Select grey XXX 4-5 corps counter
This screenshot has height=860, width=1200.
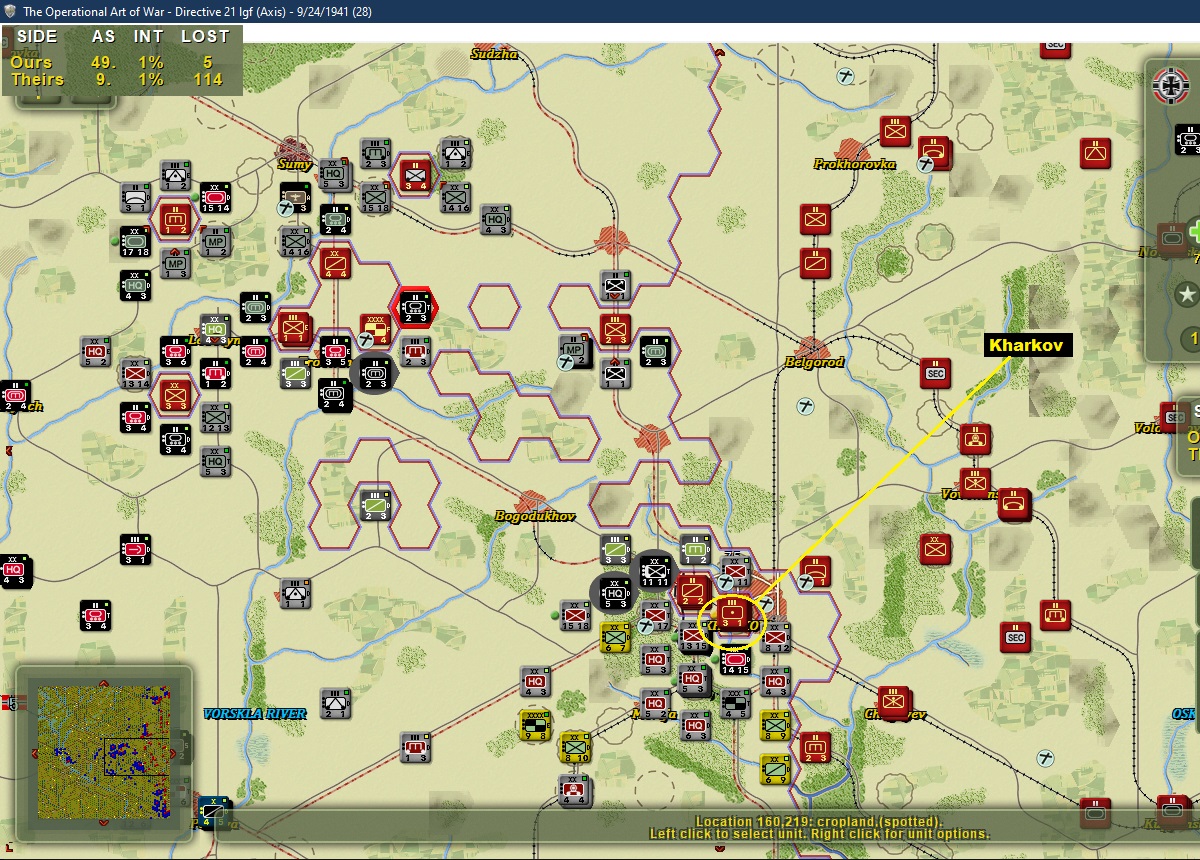tap(734, 703)
